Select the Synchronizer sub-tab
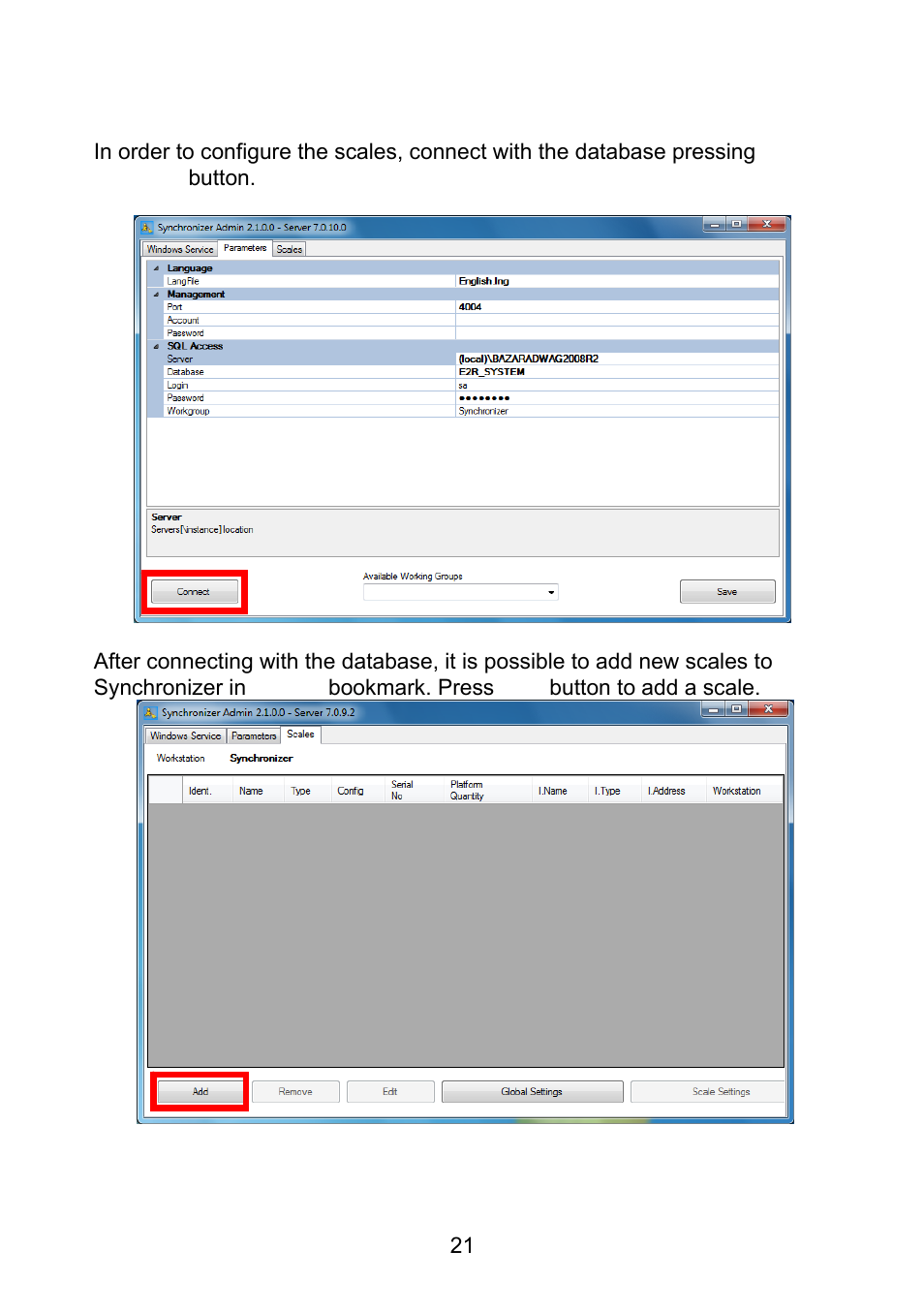 click(262, 759)
